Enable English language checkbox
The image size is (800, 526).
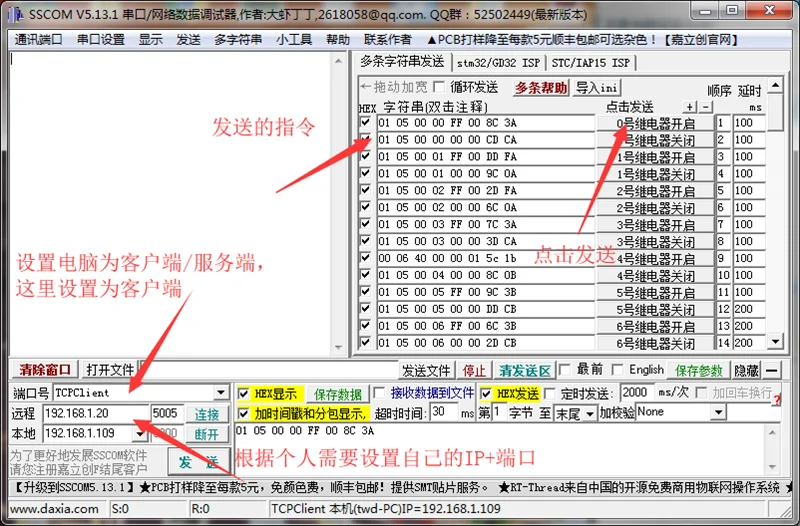pos(617,369)
